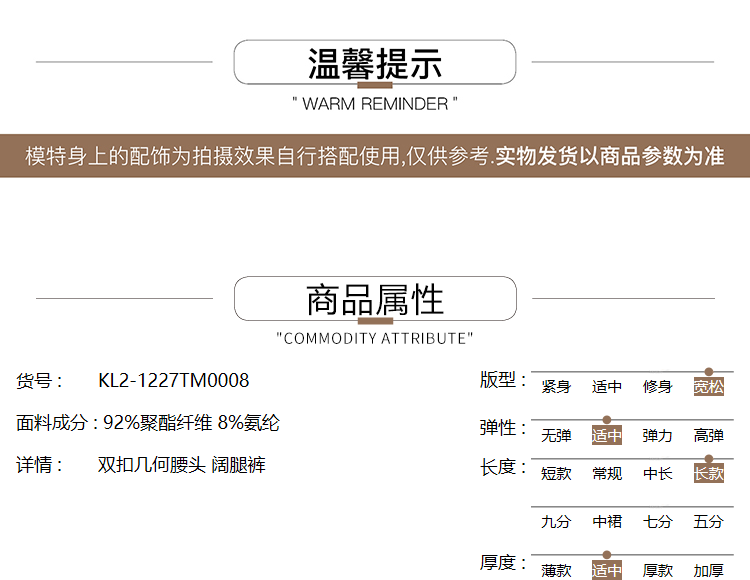This screenshot has width=750, height=580.
Task: Select 高弹 elasticity option
Action: [x=708, y=436]
